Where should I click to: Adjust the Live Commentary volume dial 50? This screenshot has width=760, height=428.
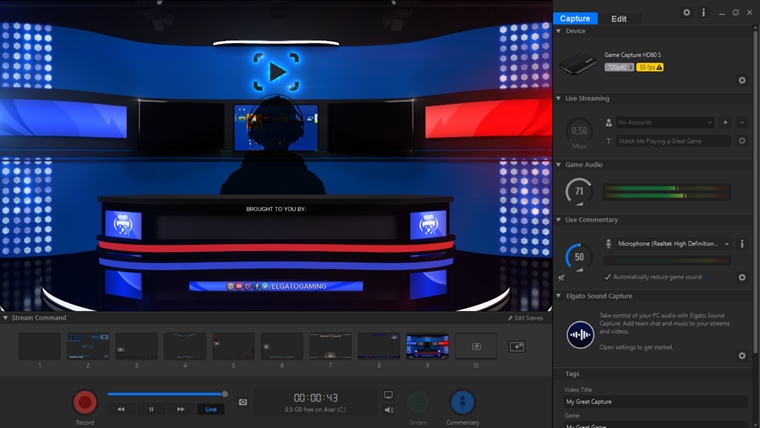[x=579, y=257]
